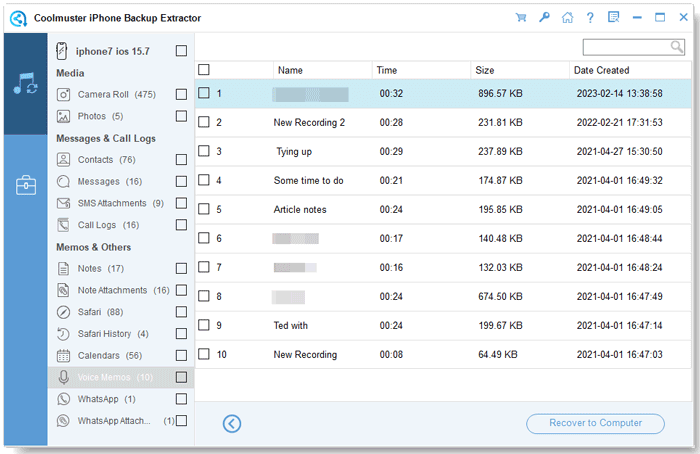
Task: Check row 2 New Recording 2 checkbox
Action: 204,122
